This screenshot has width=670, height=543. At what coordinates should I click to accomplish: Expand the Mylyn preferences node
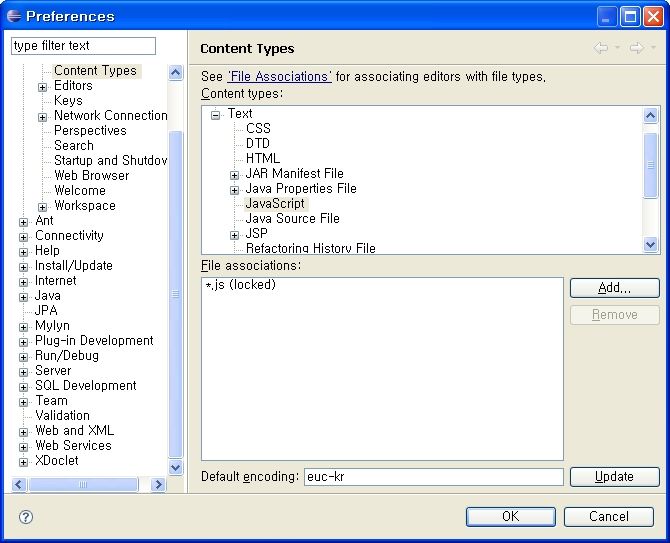point(24,327)
